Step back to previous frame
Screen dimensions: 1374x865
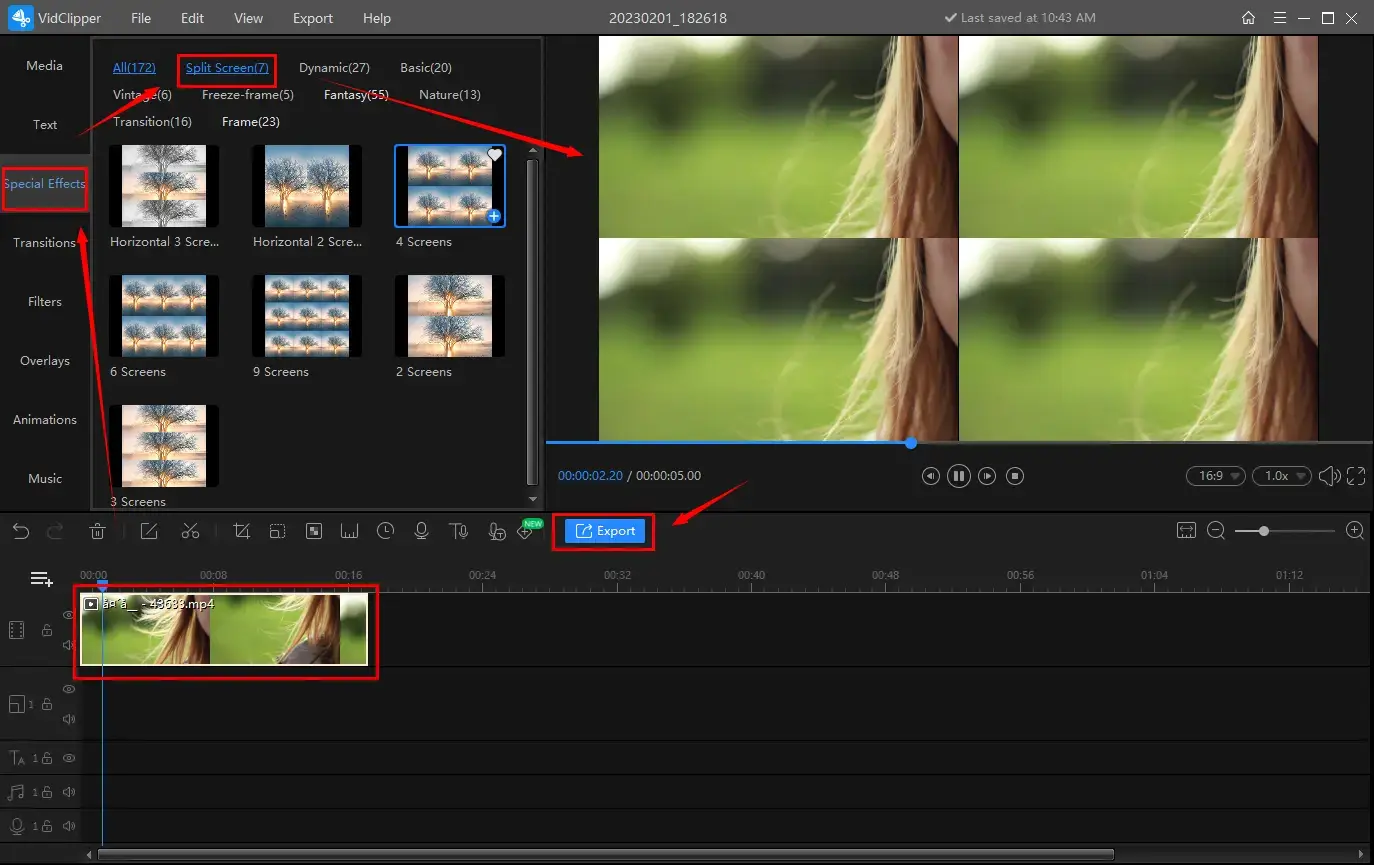(930, 476)
